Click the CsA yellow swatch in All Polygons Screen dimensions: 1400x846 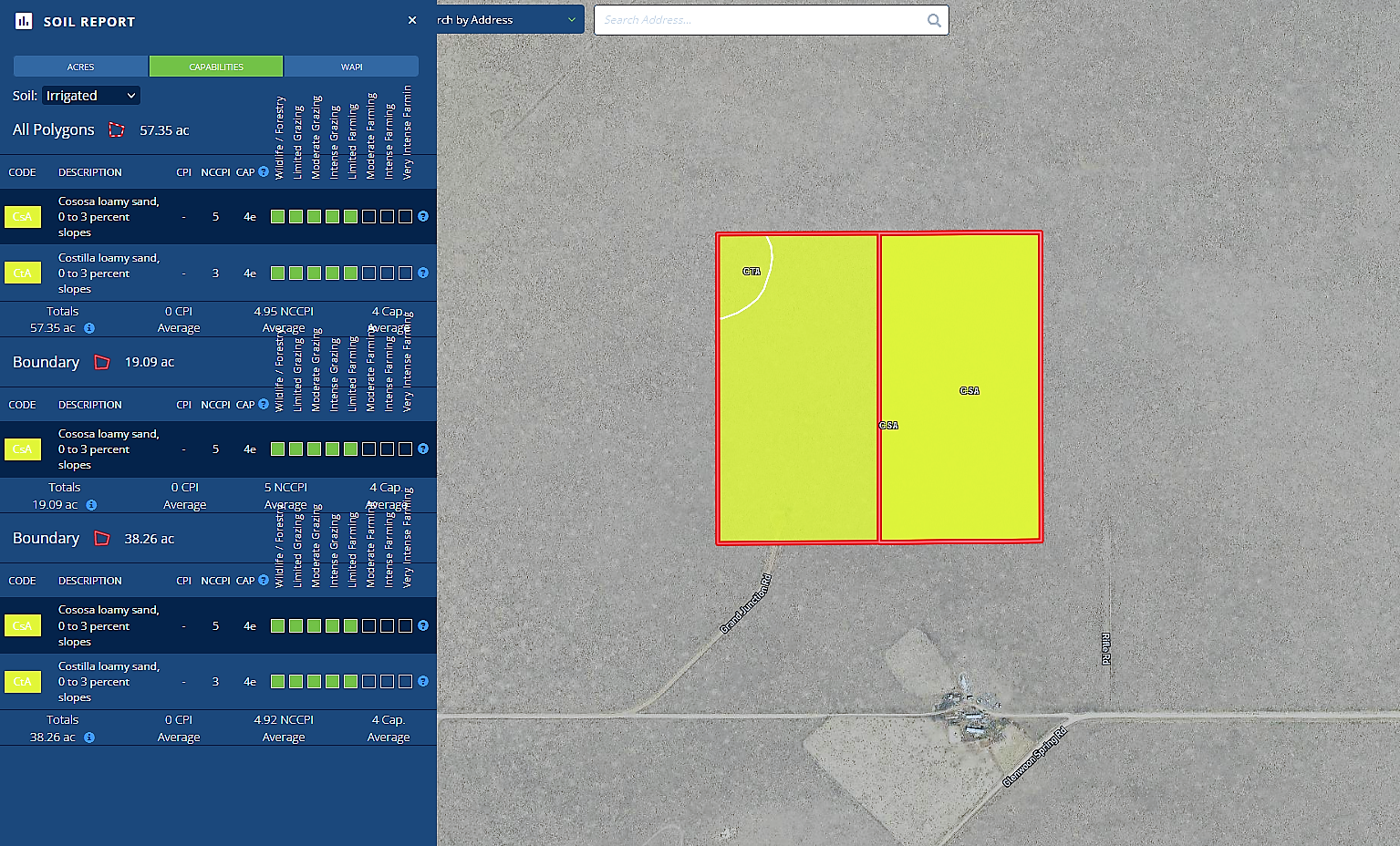[23, 217]
